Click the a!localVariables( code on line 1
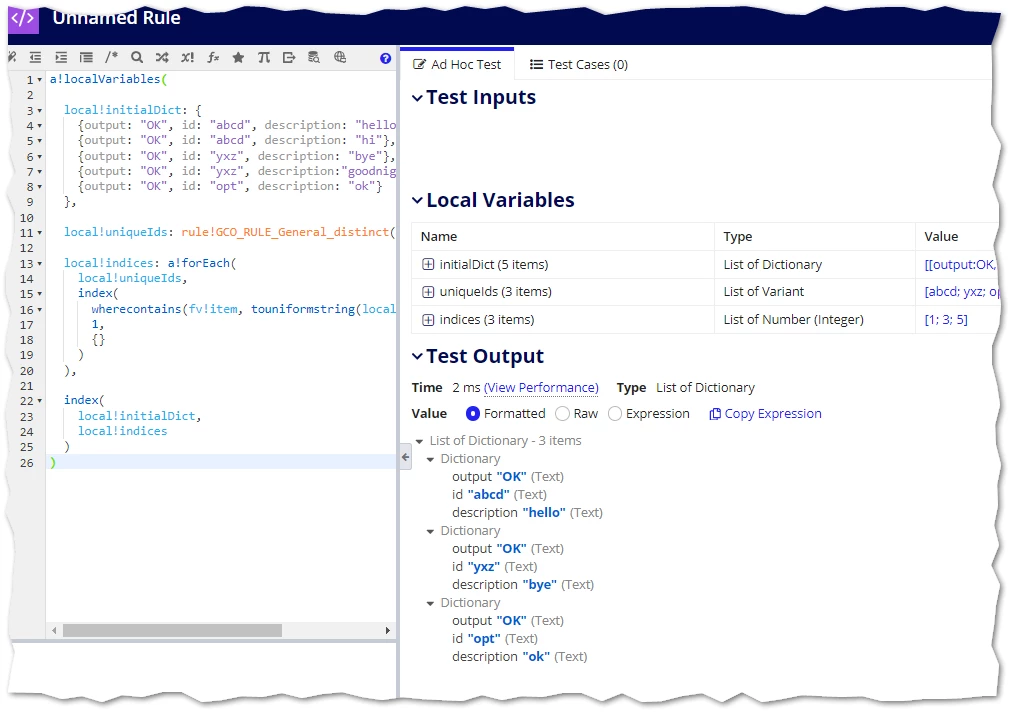Screen dimensions: 1011x712 point(108,79)
